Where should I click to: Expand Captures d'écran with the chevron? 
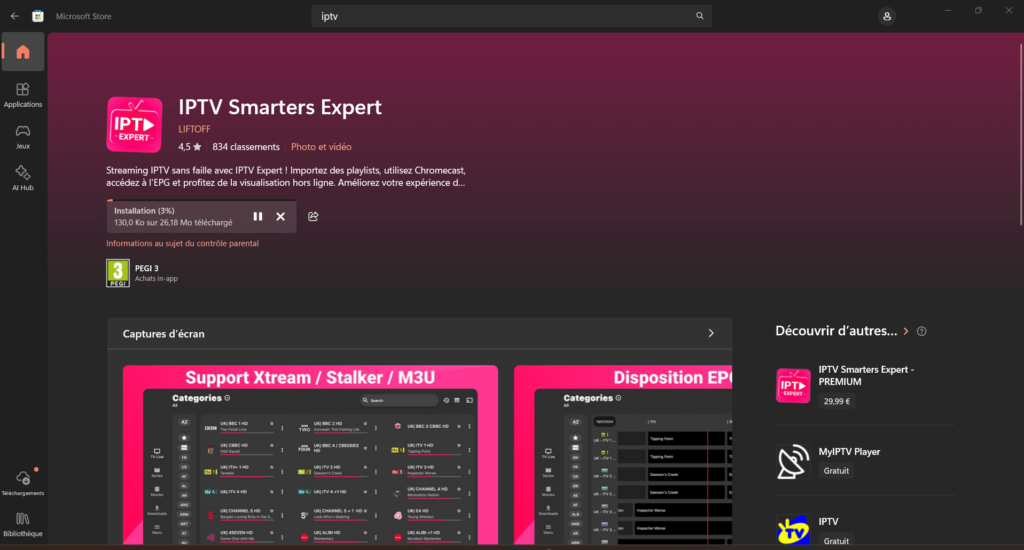[711, 333]
